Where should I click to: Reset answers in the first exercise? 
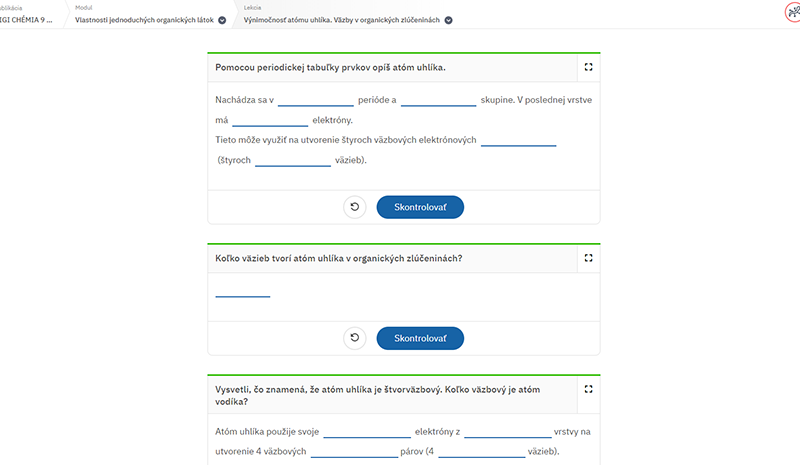tap(355, 207)
